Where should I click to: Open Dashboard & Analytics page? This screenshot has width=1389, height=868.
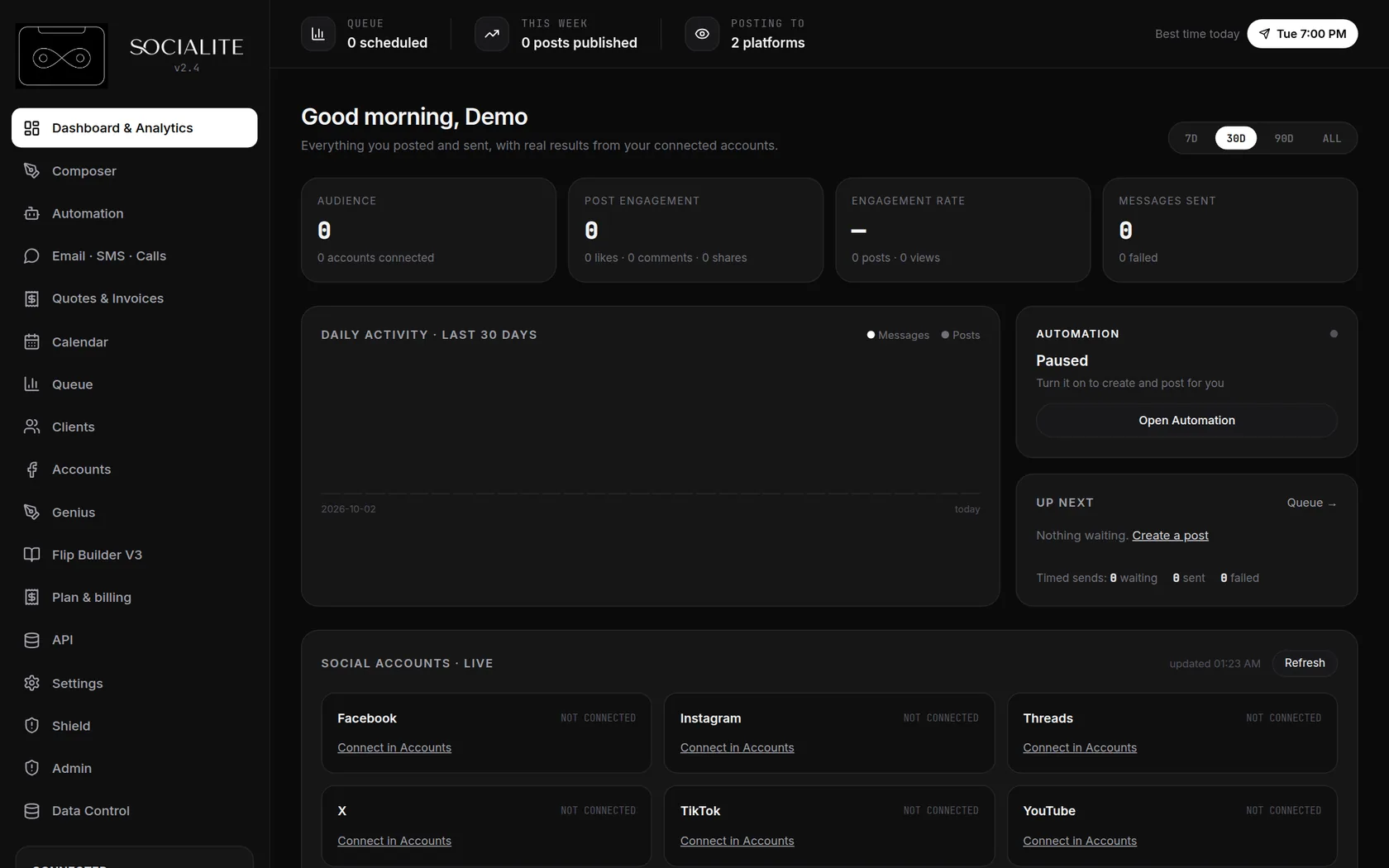click(x=134, y=128)
